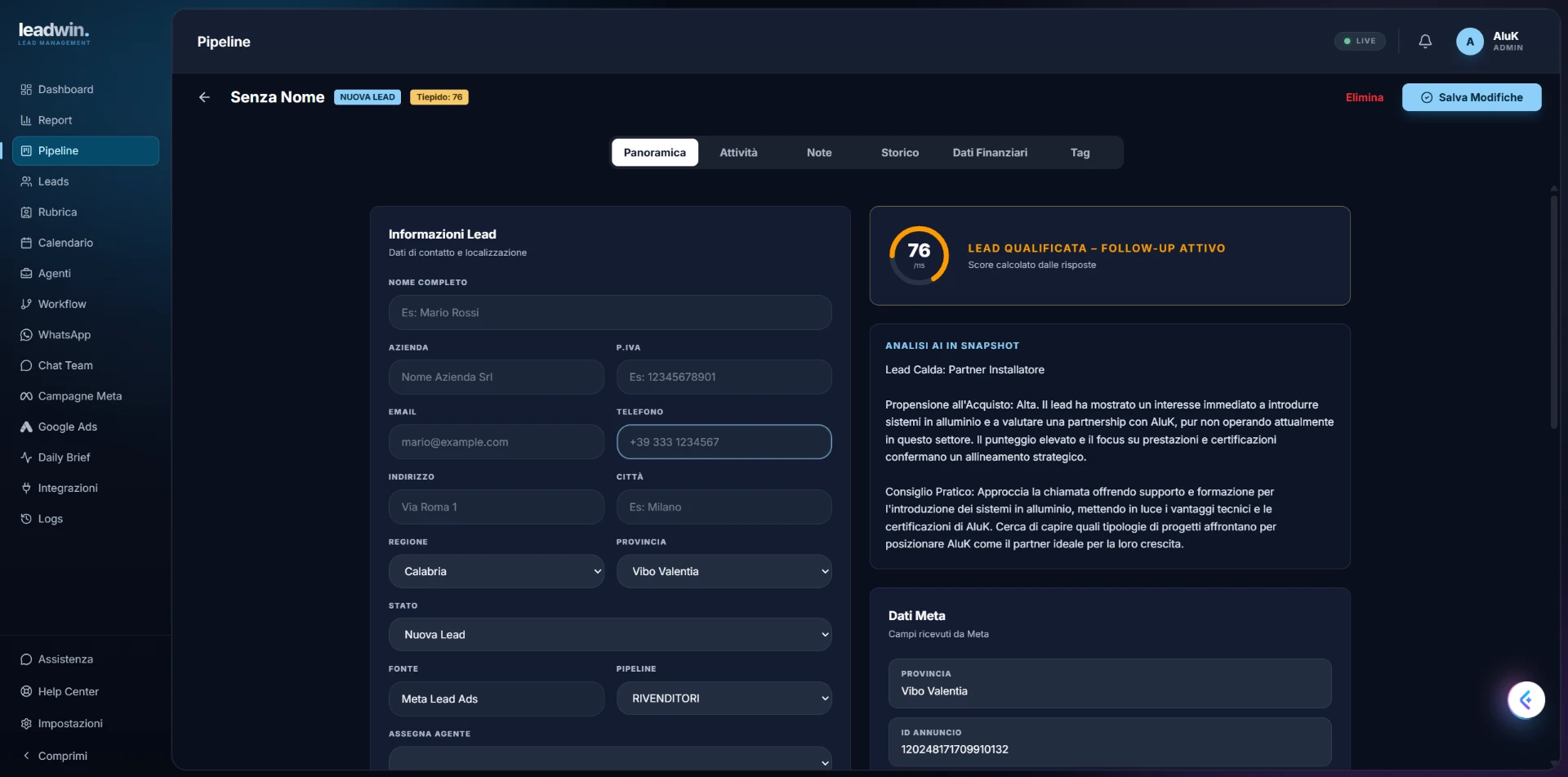Open the Provincia Vibo Valentia dropdown
This screenshot has width=1568, height=777.
pyautogui.click(x=724, y=571)
